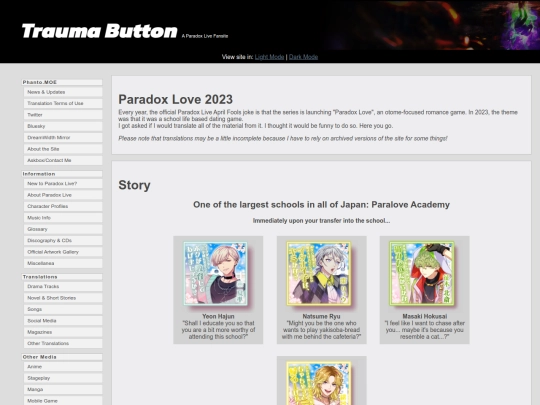Click the Phanto.MOE sidebar heading
Screen dimensions: 540x405
tap(62, 82)
